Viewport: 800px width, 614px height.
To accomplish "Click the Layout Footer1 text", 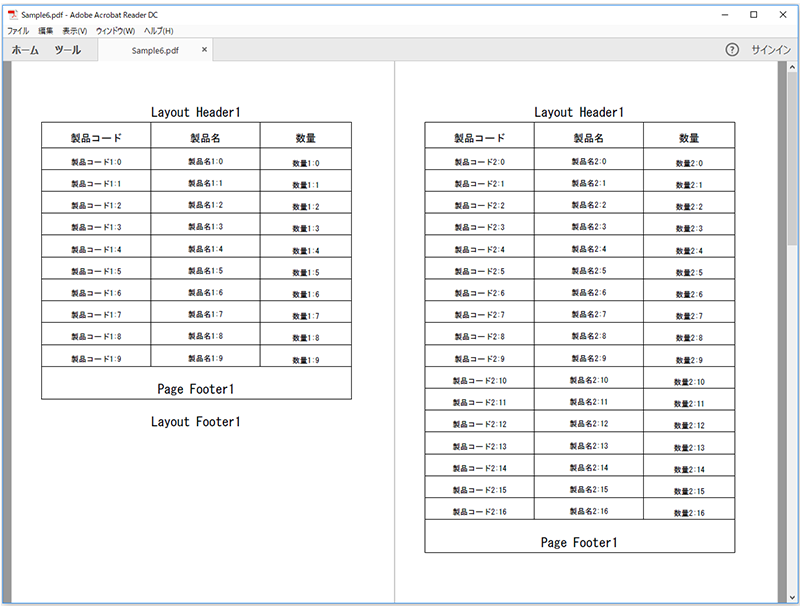I will (195, 422).
